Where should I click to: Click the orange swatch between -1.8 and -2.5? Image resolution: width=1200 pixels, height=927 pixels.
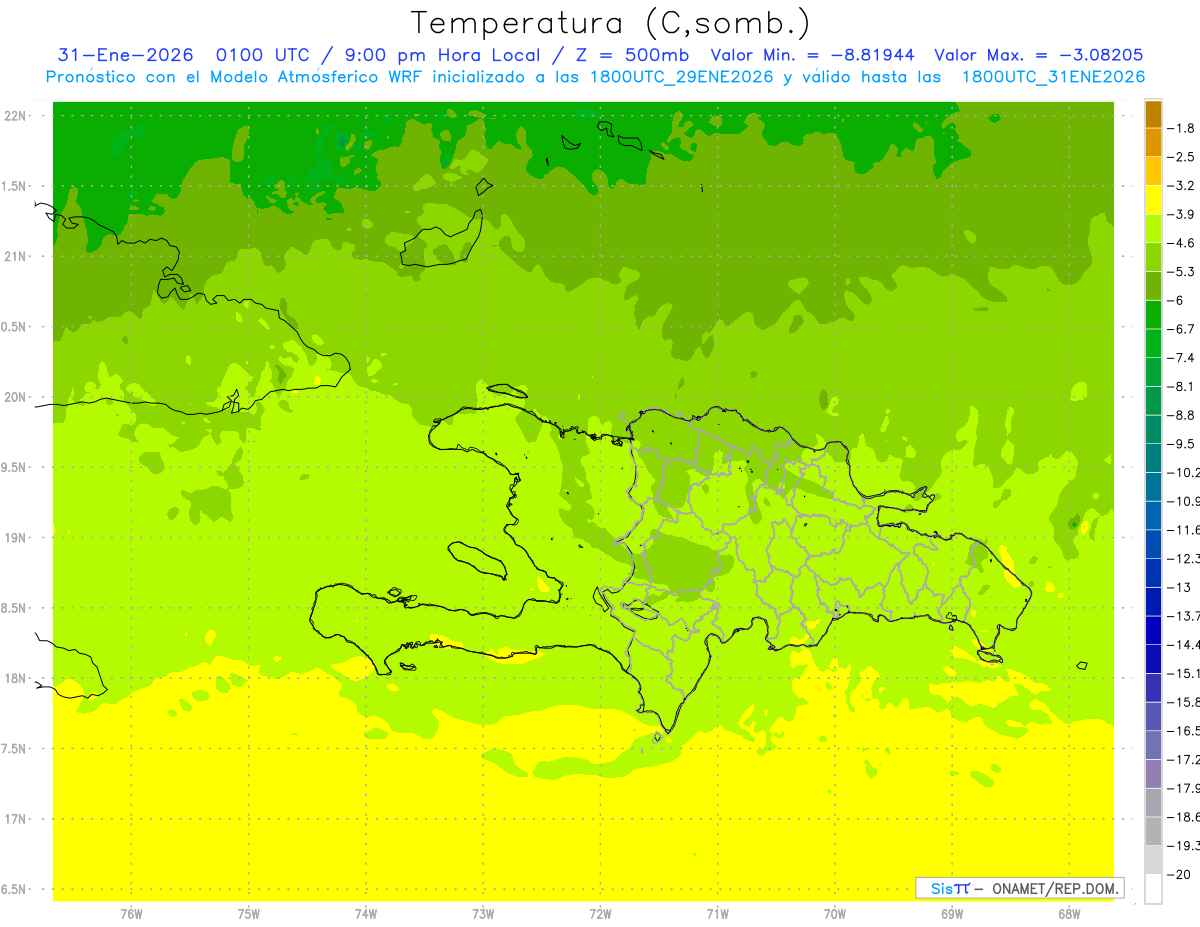coord(1153,143)
